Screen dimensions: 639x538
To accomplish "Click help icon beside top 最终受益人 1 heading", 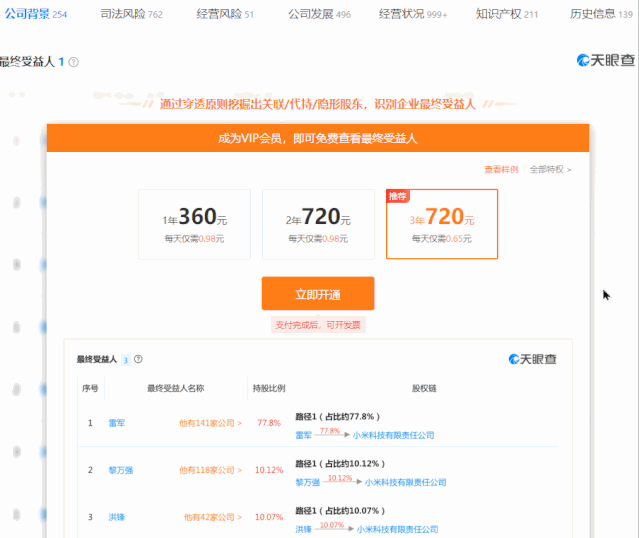I will [x=73, y=62].
